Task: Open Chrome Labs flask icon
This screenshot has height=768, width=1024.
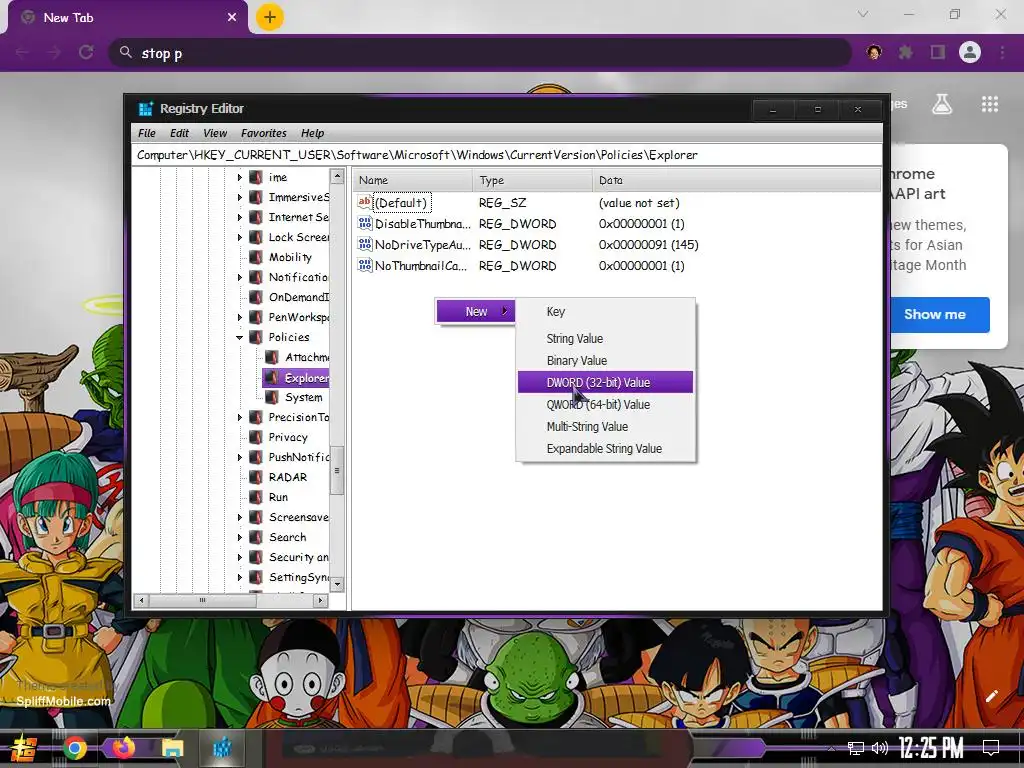Action: pyautogui.click(x=942, y=104)
